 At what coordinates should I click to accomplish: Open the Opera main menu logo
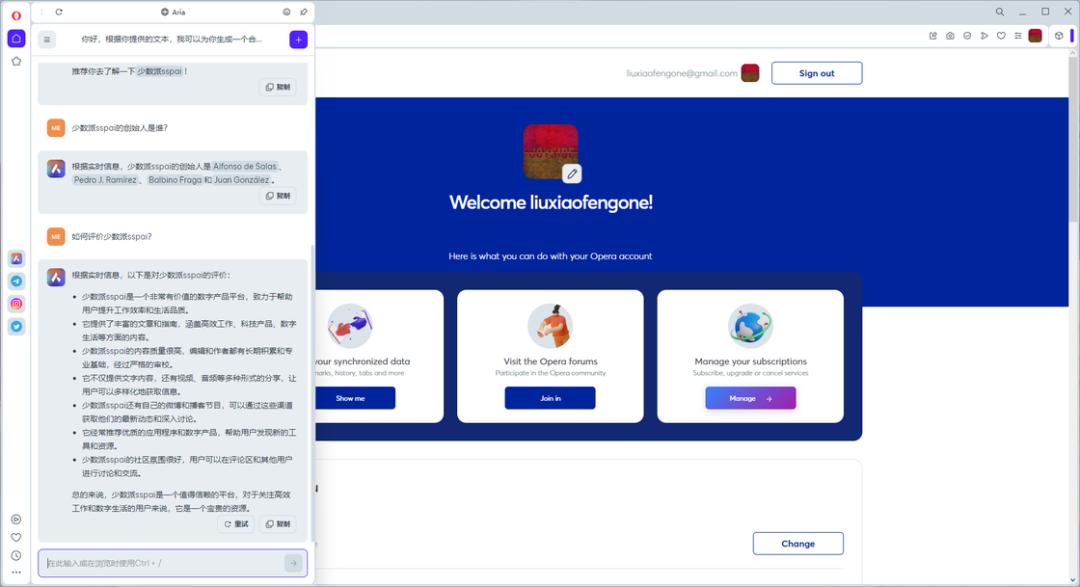pos(17,15)
